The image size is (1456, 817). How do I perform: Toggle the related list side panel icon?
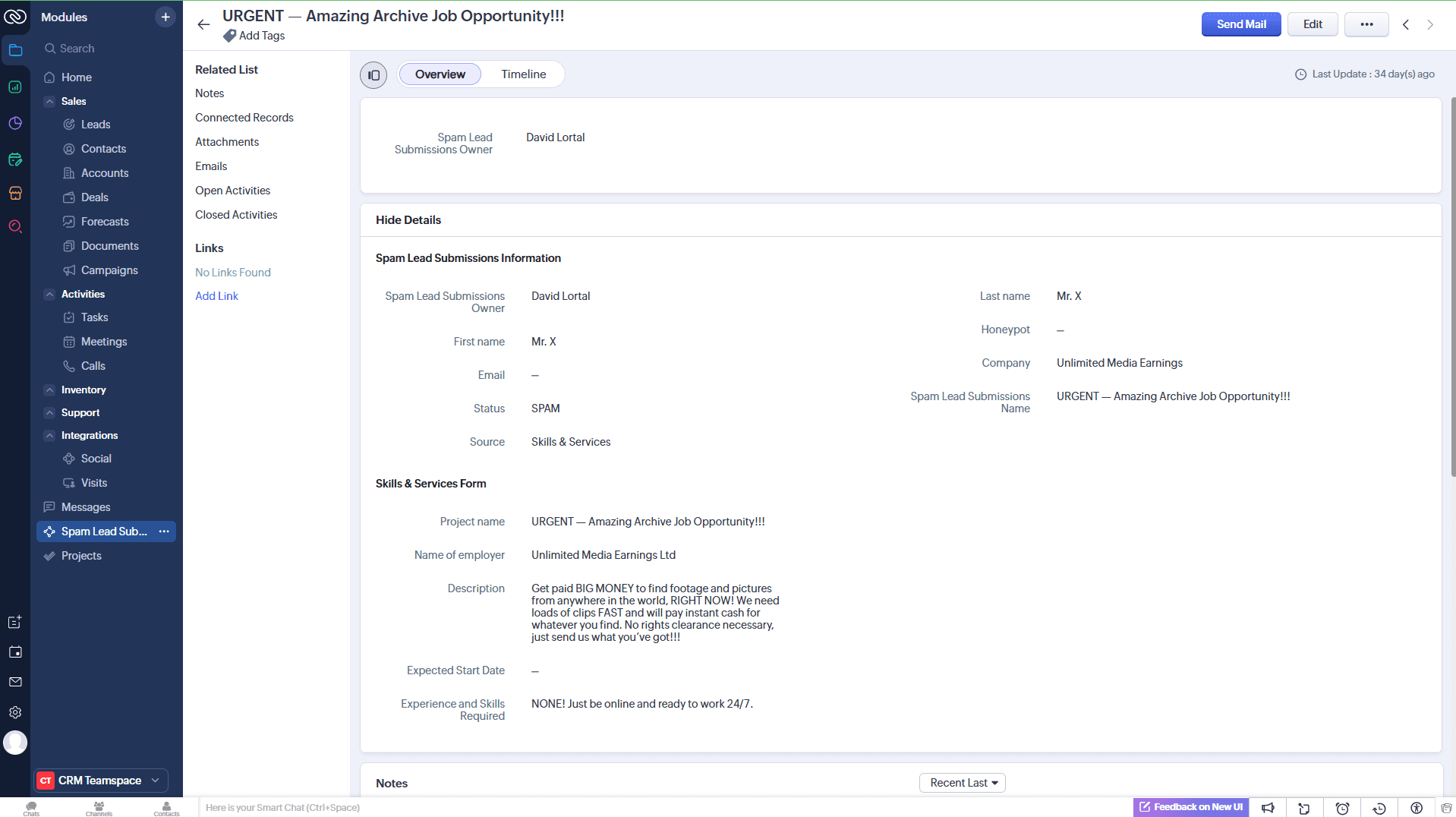point(373,74)
